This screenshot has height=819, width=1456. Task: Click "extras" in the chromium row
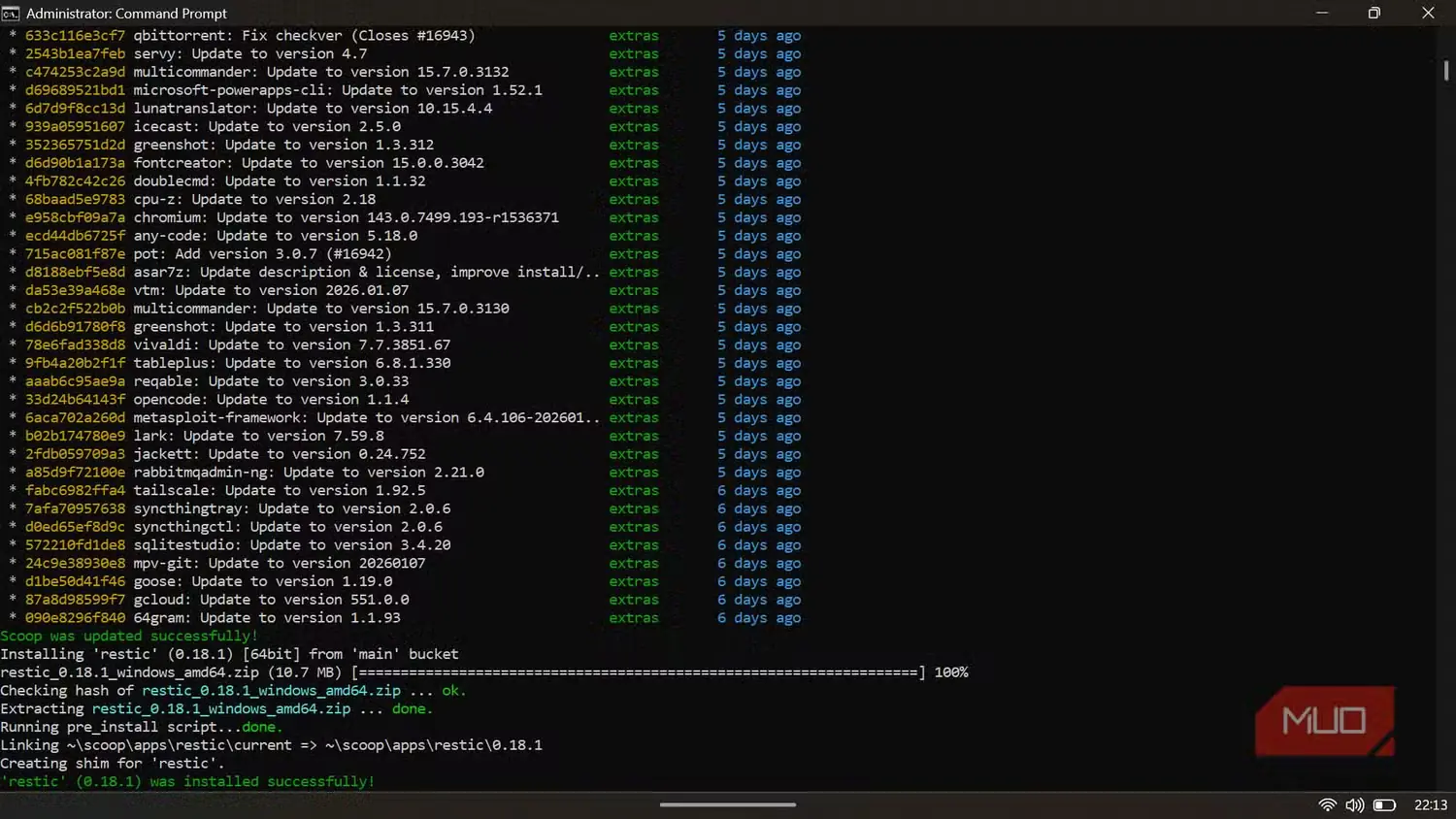tap(634, 217)
